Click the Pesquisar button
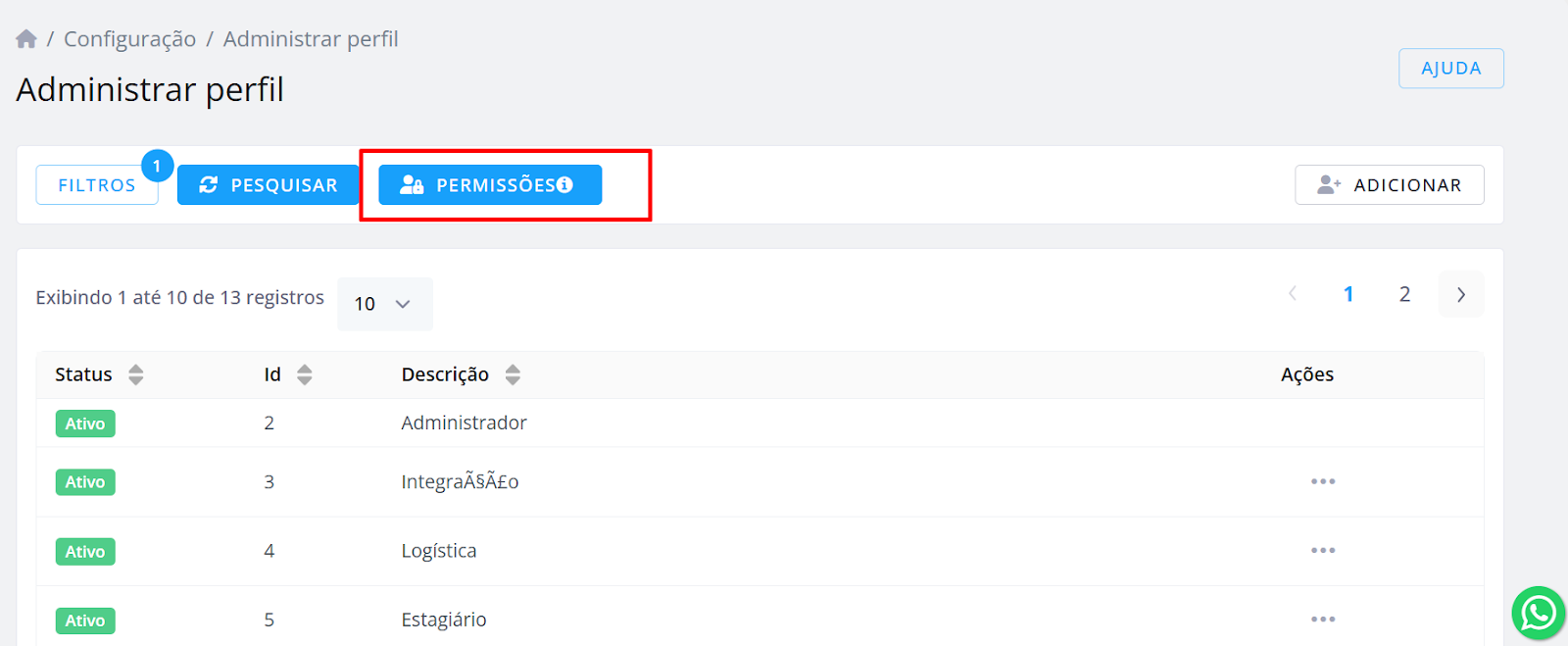 tap(269, 185)
